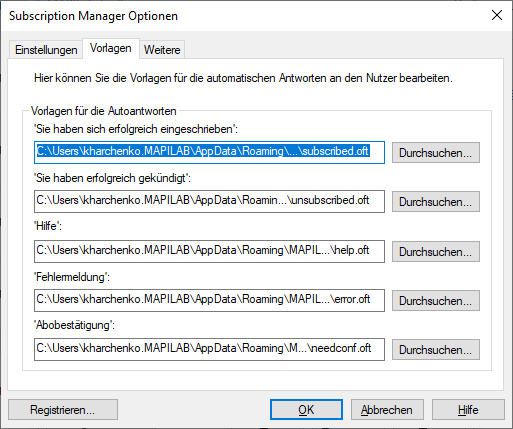Browse for the 'erfolgreich eingeschrieben' template

436,153
